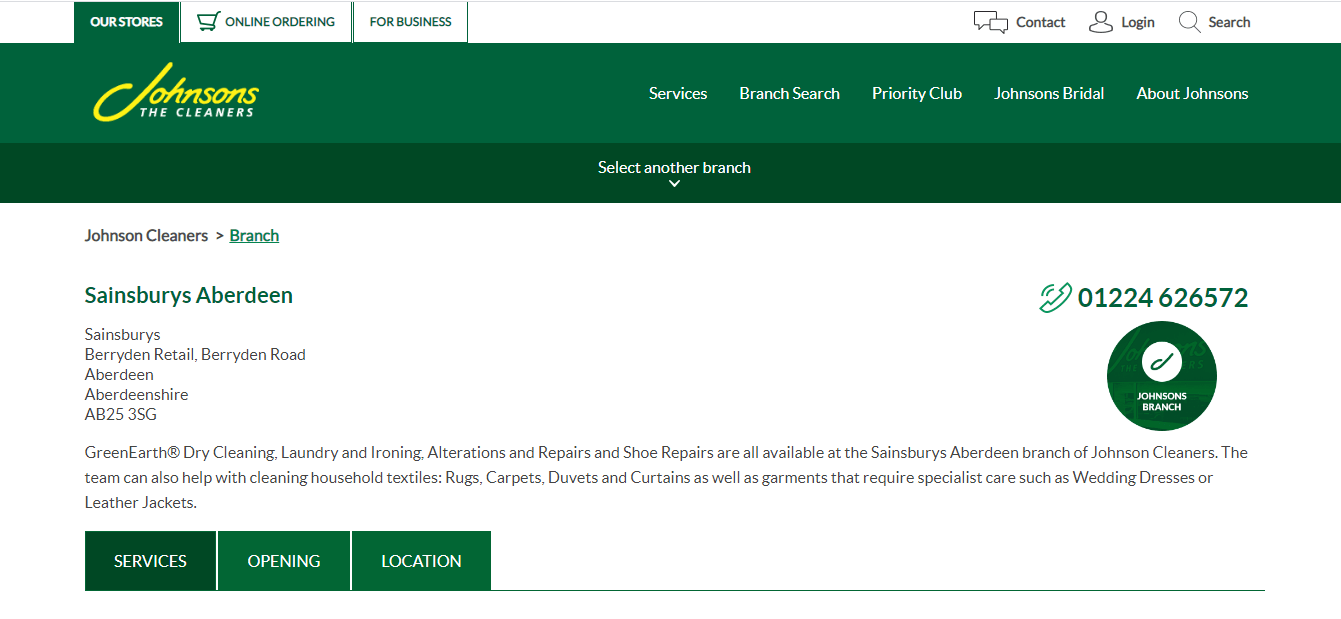Screen dimensions: 1341x619
Task: Switch to the Our Stores tab
Action: point(126,22)
